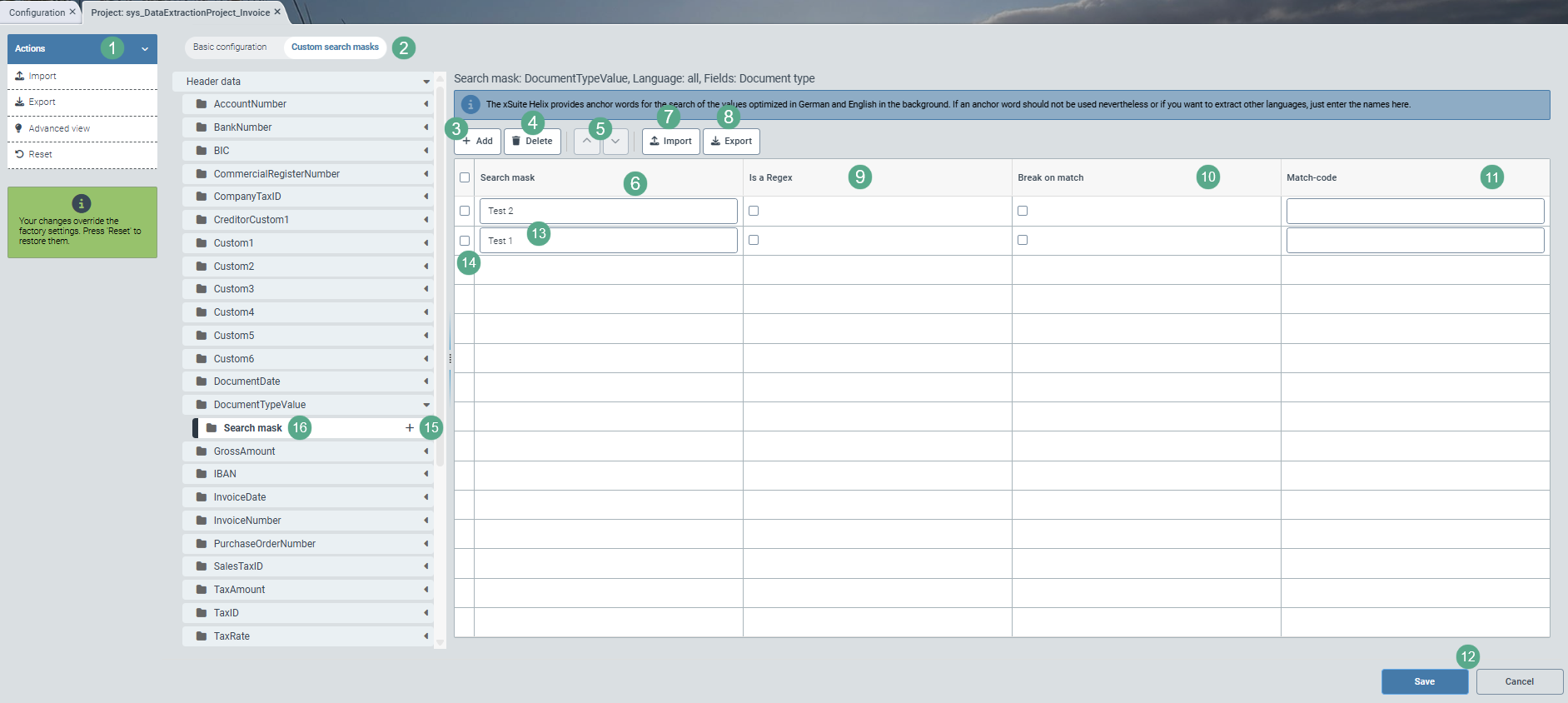The width and height of the screenshot is (1568, 703).
Task: Close the Configuration tab
Action: [72, 12]
